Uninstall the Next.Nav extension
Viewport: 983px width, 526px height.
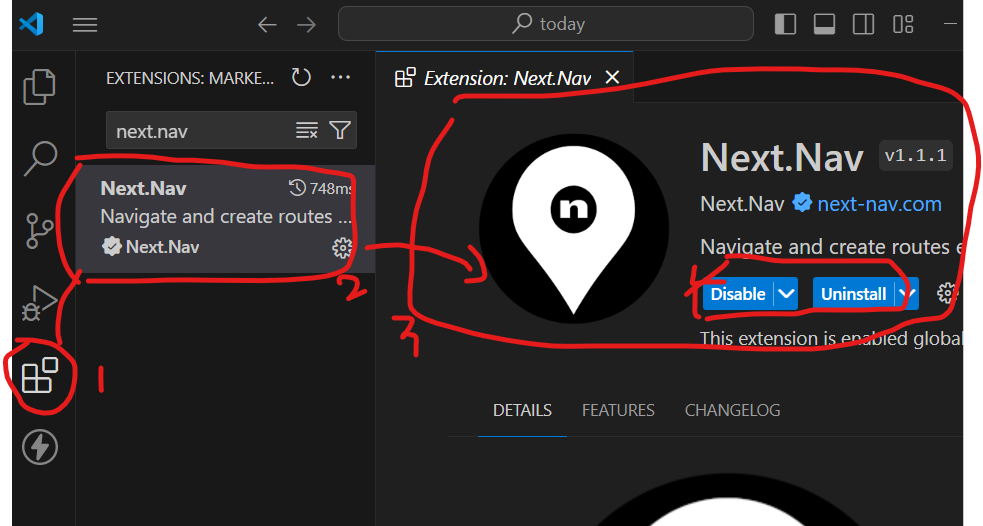[853, 294]
